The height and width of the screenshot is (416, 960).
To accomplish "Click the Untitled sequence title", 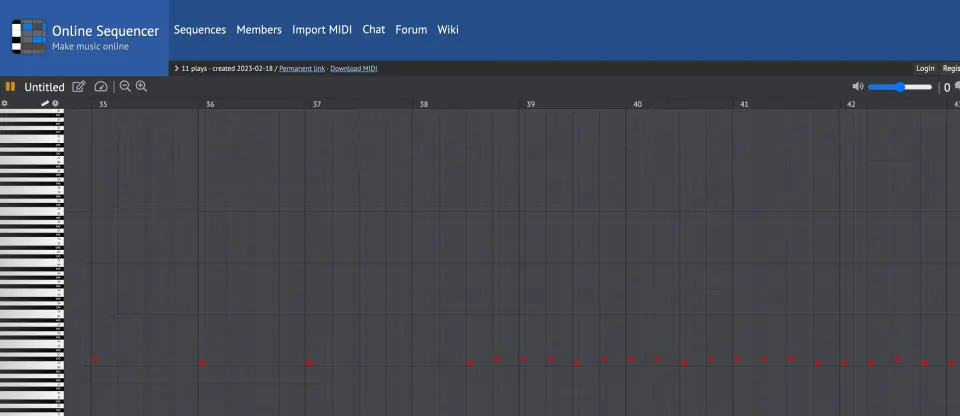I will coord(44,87).
